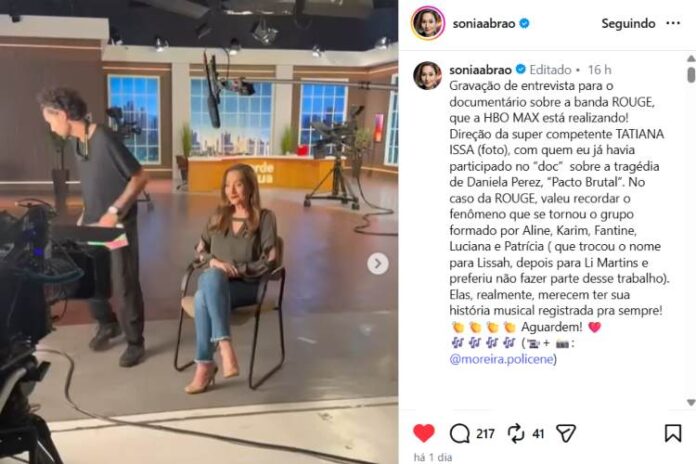696x464 pixels.
Task: Advance to the next photo with the arrow
Action: click(x=378, y=264)
